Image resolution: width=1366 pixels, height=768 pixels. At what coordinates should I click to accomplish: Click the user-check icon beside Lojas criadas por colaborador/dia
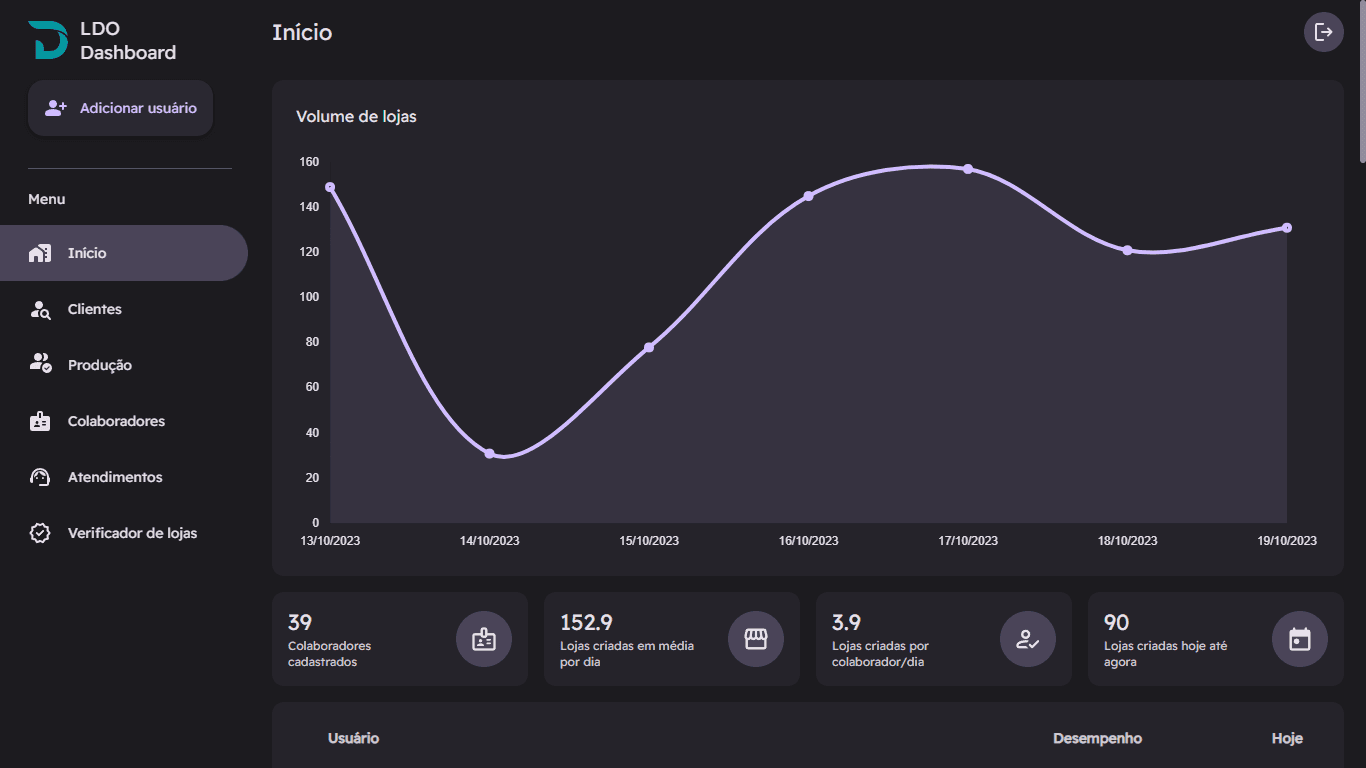pos(1028,639)
